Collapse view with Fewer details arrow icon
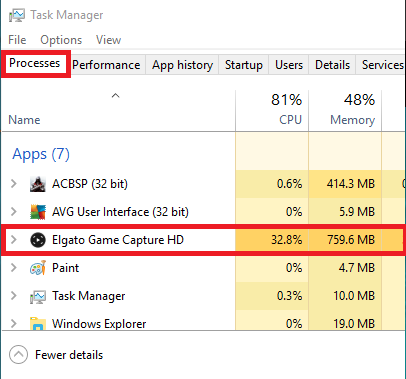 coord(18,355)
